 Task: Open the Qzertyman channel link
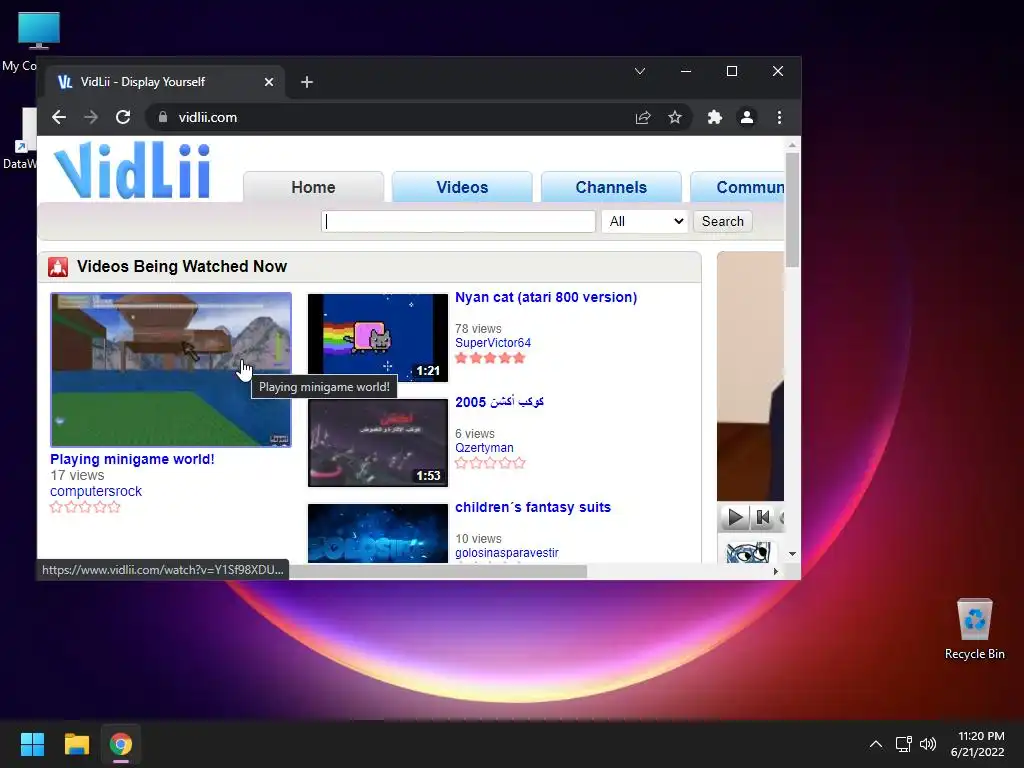(x=484, y=448)
